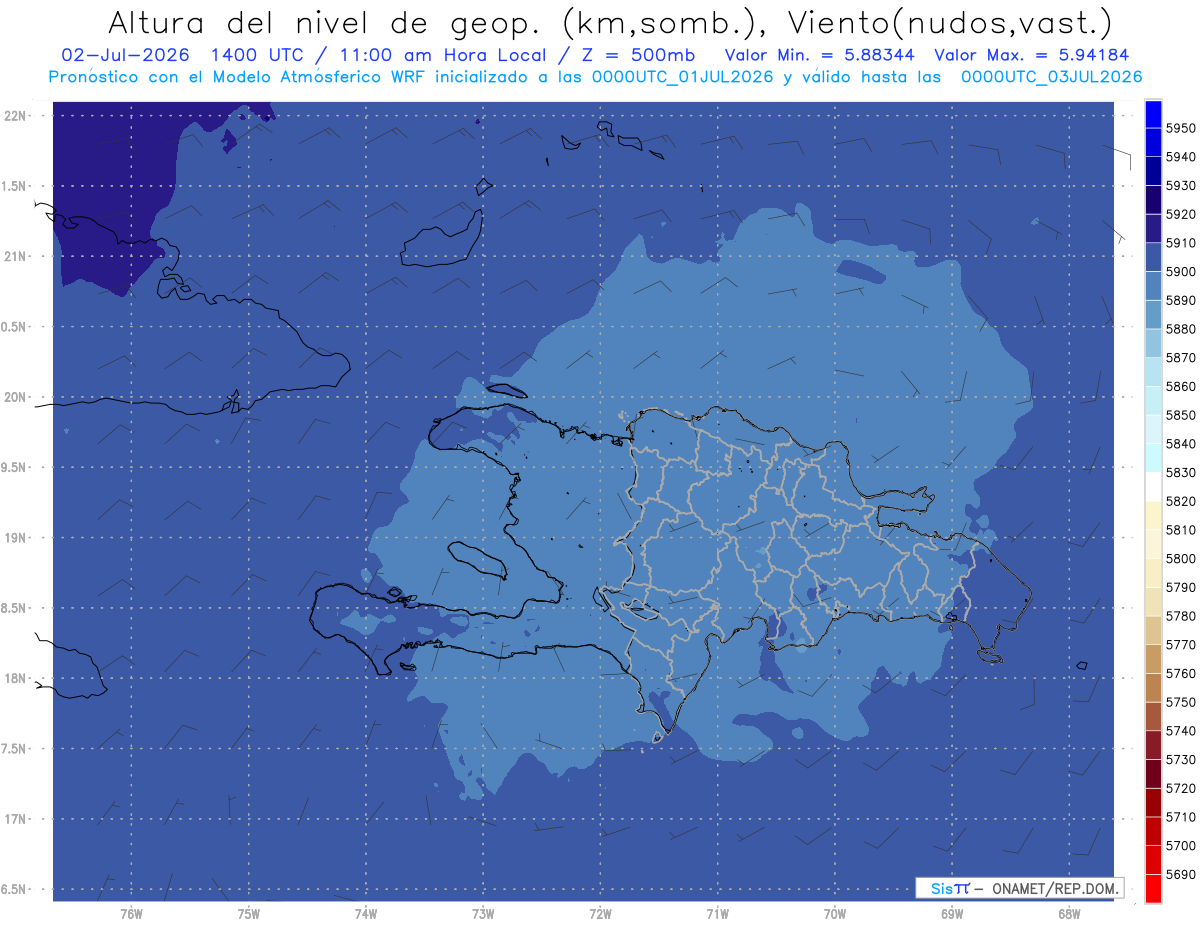Click the colorbar value label 5780
Viewport: 1200px width, 927px height.
click(x=1180, y=616)
